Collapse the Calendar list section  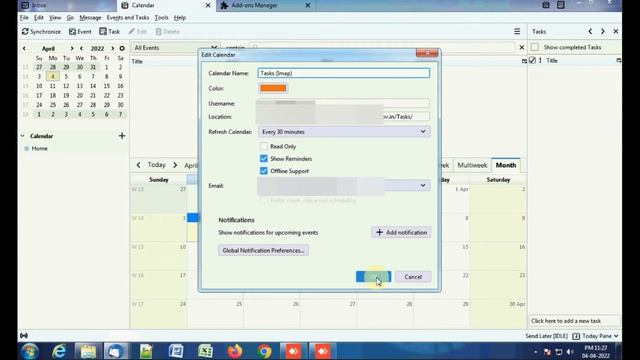(x=23, y=136)
